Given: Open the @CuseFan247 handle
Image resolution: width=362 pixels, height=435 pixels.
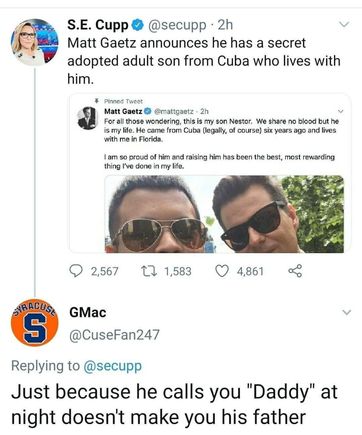Looking at the screenshot, I should click(114, 335).
